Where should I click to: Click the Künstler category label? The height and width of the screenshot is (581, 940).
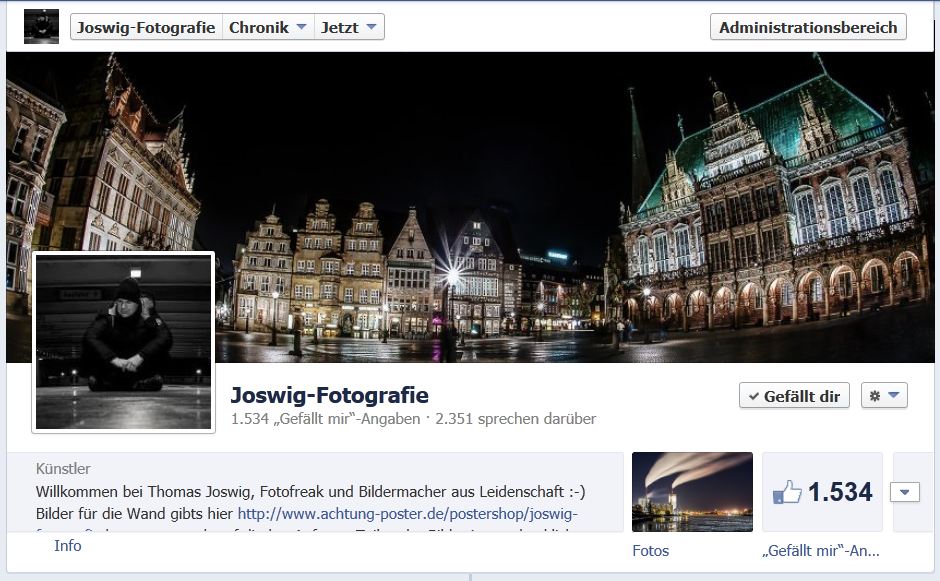[63, 468]
